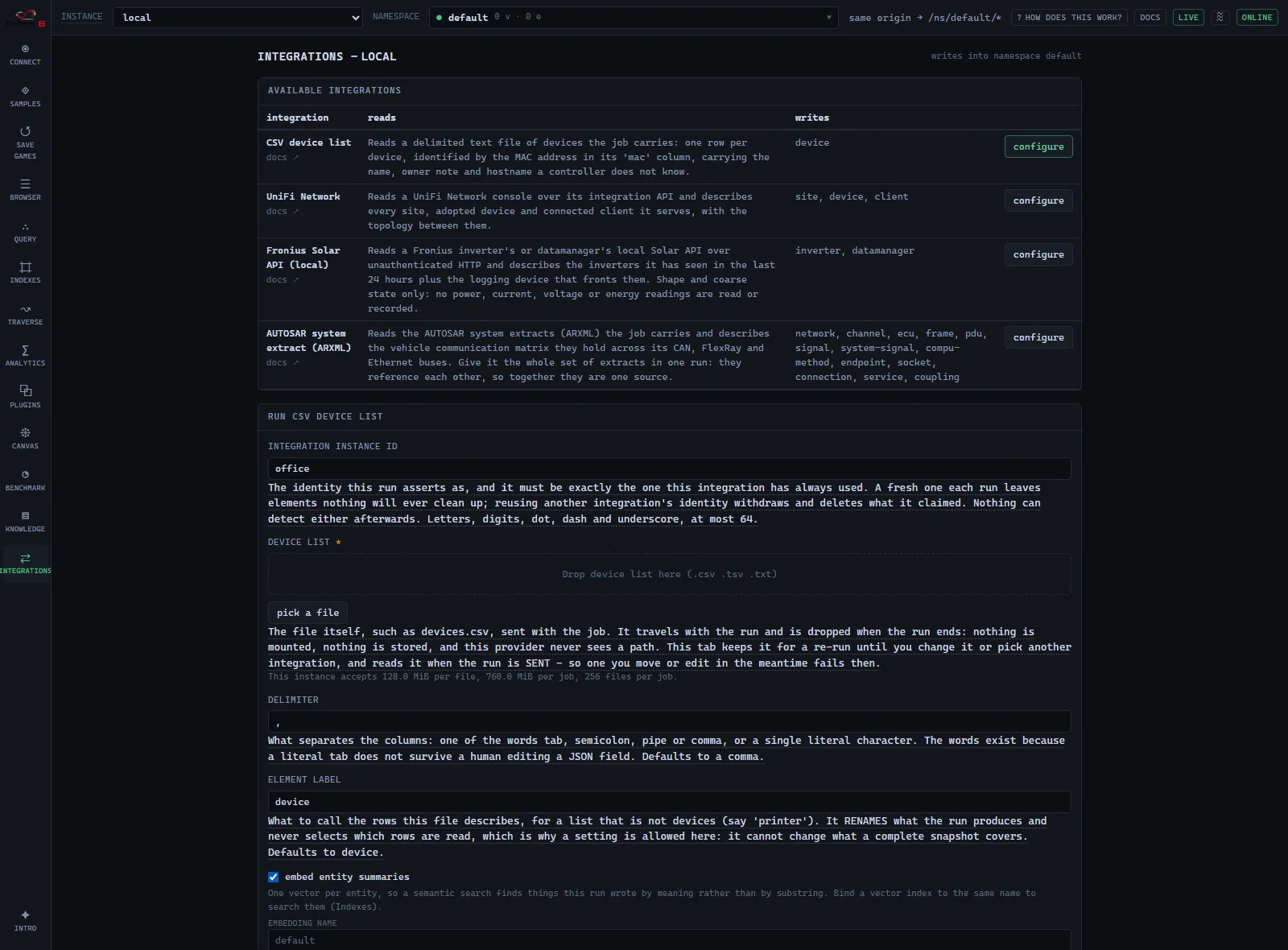Open docs link under Fronius Solar API
The height and width of the screenshot is (950, 1288).
pos(283,280)
